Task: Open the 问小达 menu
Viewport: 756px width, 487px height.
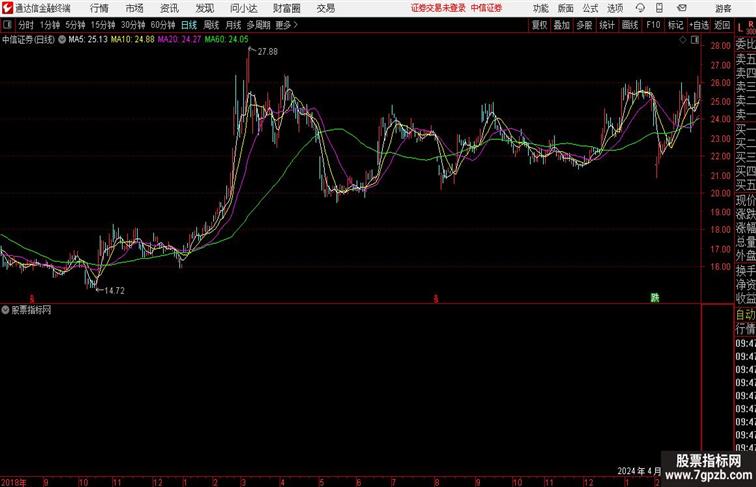Action: point(243,8)
